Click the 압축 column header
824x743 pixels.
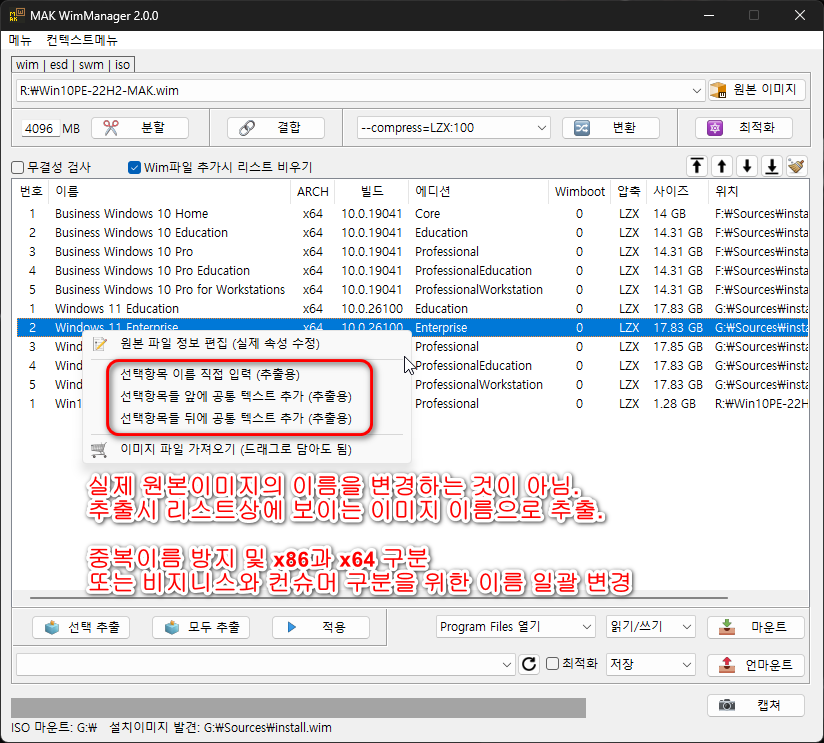629,192
